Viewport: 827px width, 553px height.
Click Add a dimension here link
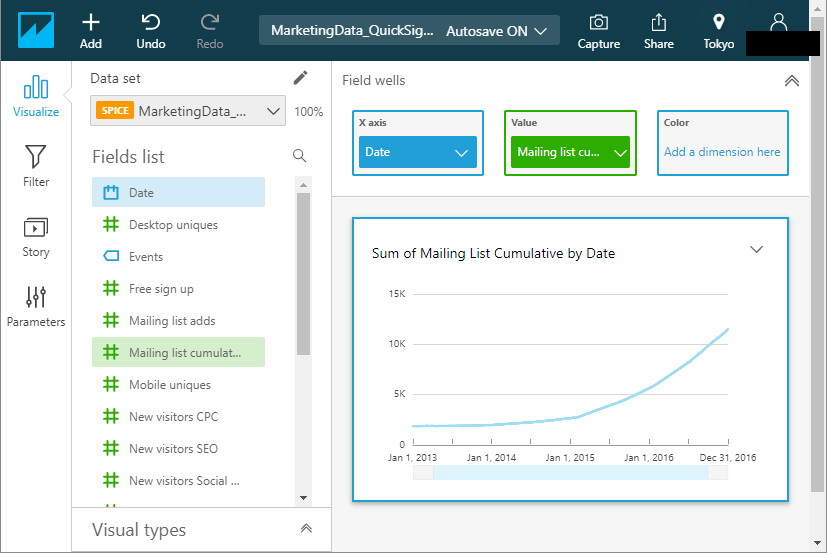(x=722, y=152)
